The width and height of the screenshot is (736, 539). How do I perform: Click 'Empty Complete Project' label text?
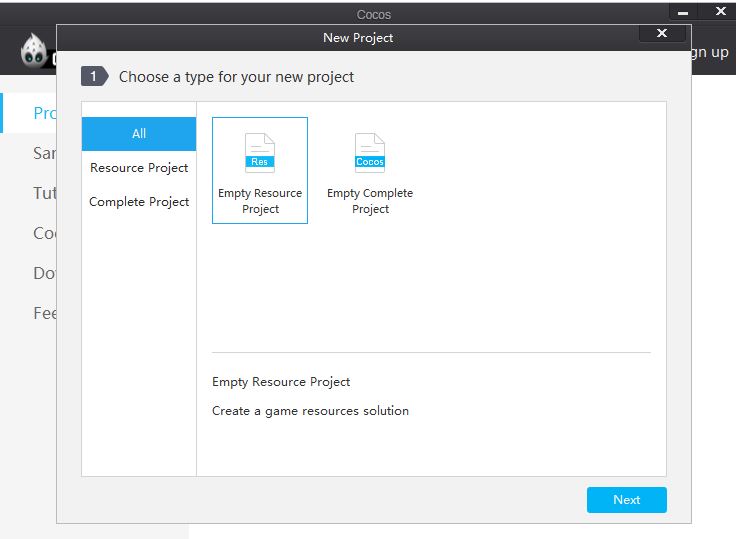(370, 201)
